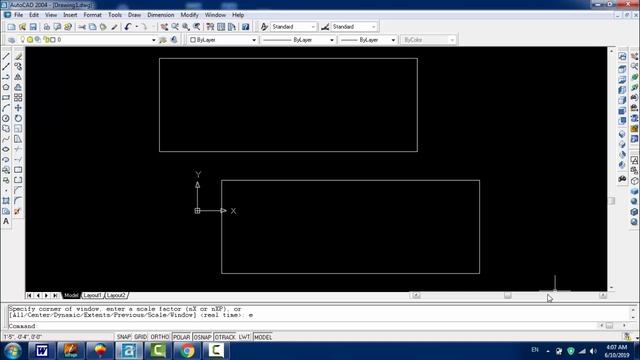The width and height of the screenshot is (640, 360).
Task: Open the Format menu
Action: tap(92, 15)
